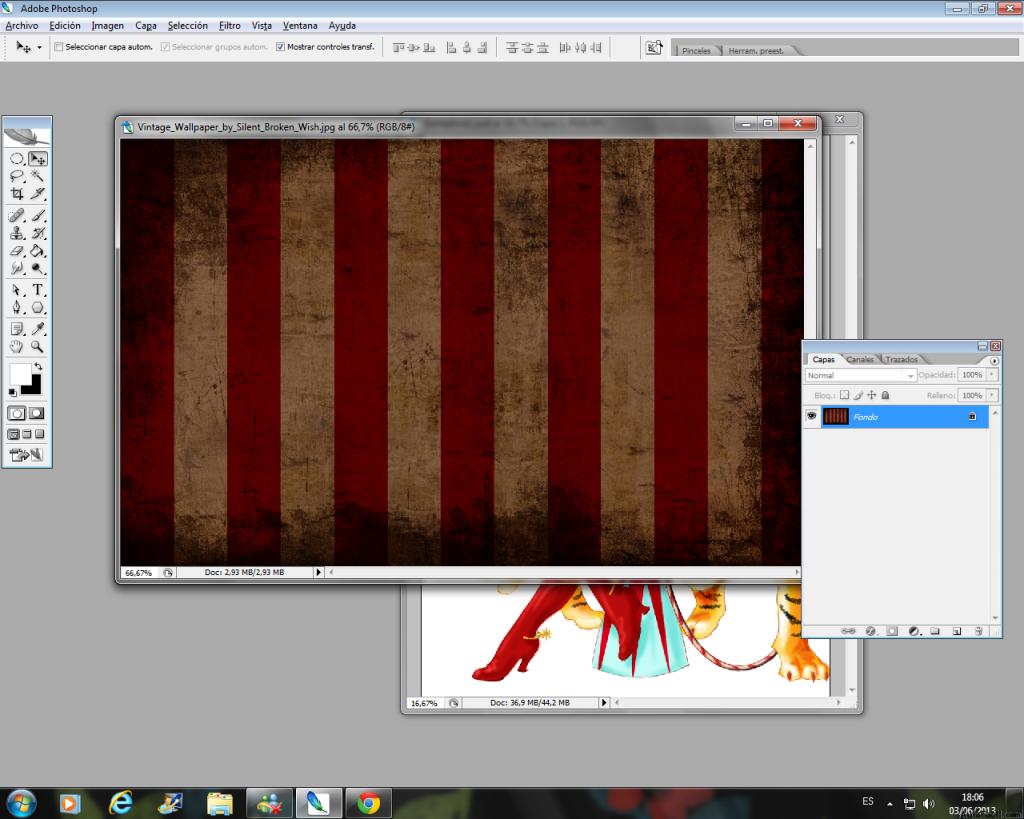Select the Magic Wand tool
Viewport: 1024px width, 819px height.
click(38, 176)
